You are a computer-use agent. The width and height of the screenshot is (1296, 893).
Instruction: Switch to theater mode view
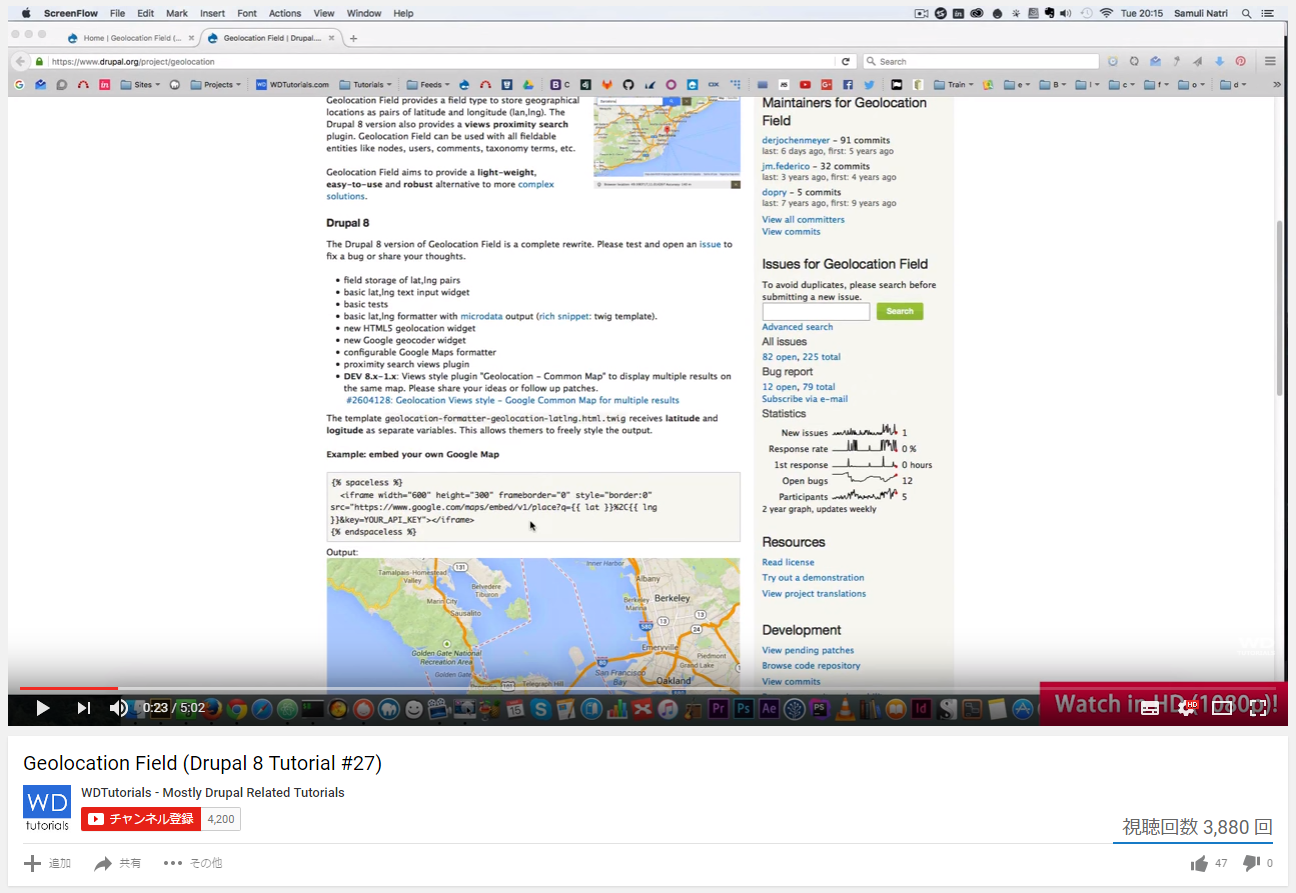click(1222, 708)
